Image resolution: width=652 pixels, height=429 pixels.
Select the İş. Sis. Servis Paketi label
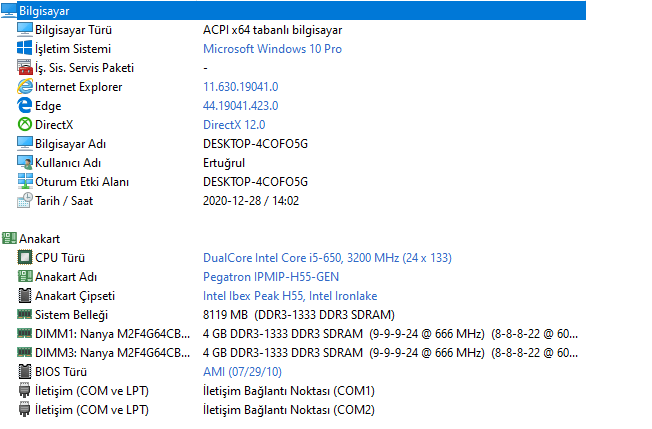84,68
